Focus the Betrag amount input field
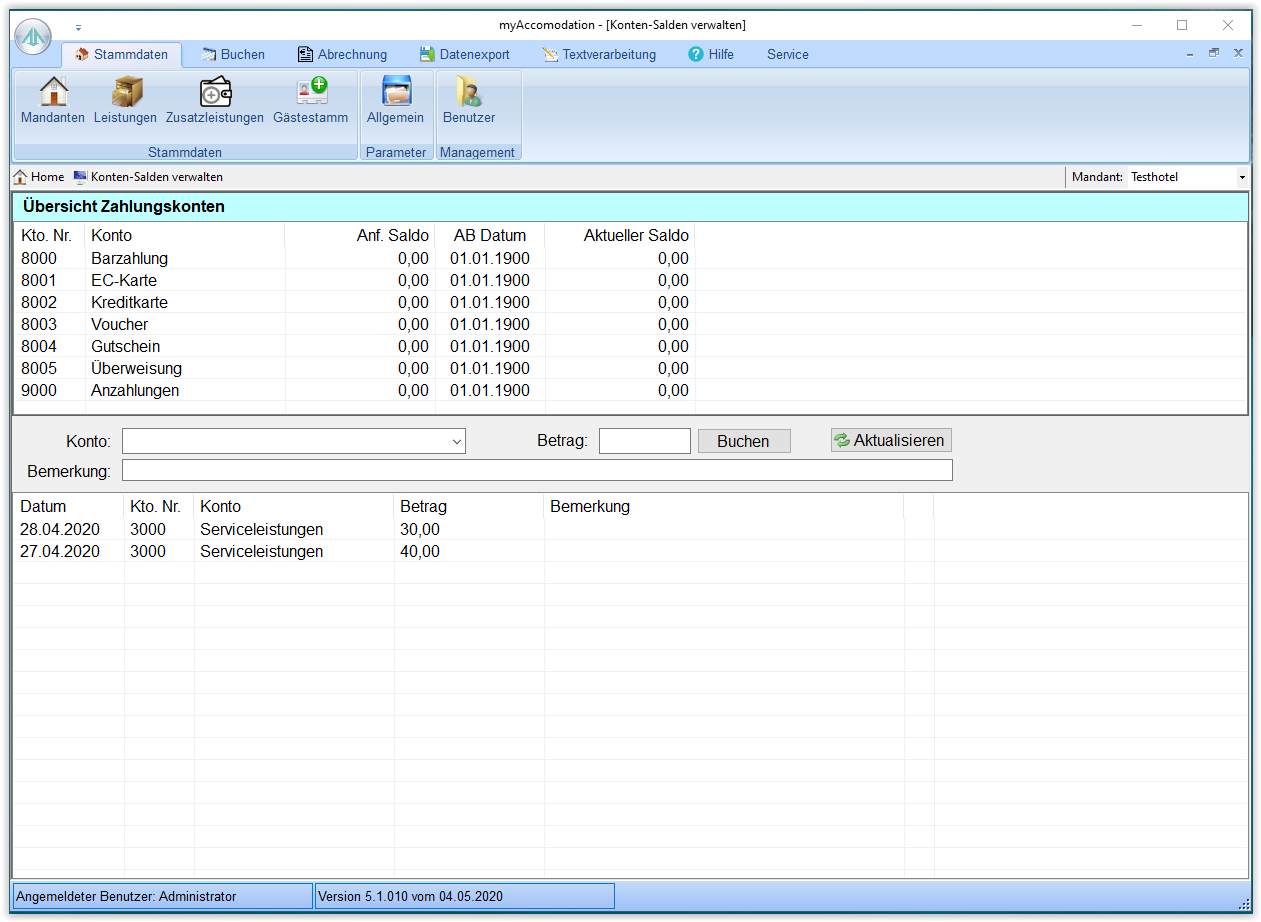The width and height of the screenshot is (1261, 922). click(x=644, y=441)
